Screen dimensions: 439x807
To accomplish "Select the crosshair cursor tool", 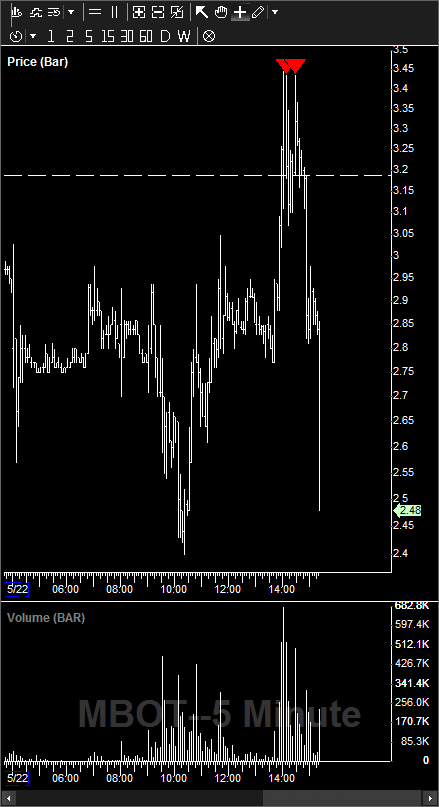I will point(240,12).
